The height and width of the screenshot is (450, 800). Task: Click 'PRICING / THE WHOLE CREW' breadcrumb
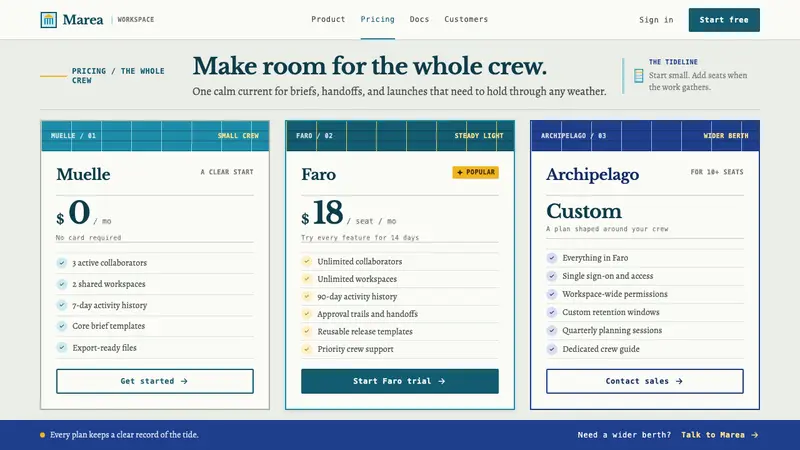[118, 76]
